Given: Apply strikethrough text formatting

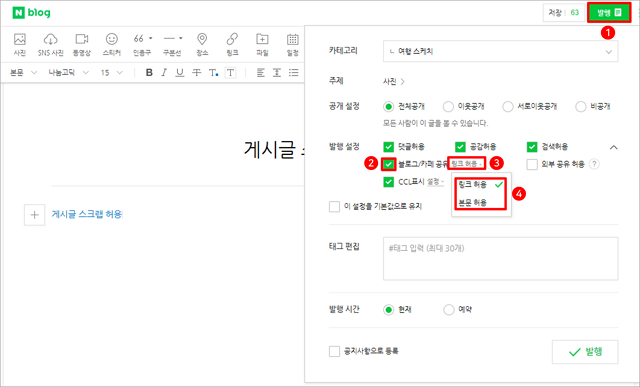Looking at the screenshot, I should [x=196, y=73].
